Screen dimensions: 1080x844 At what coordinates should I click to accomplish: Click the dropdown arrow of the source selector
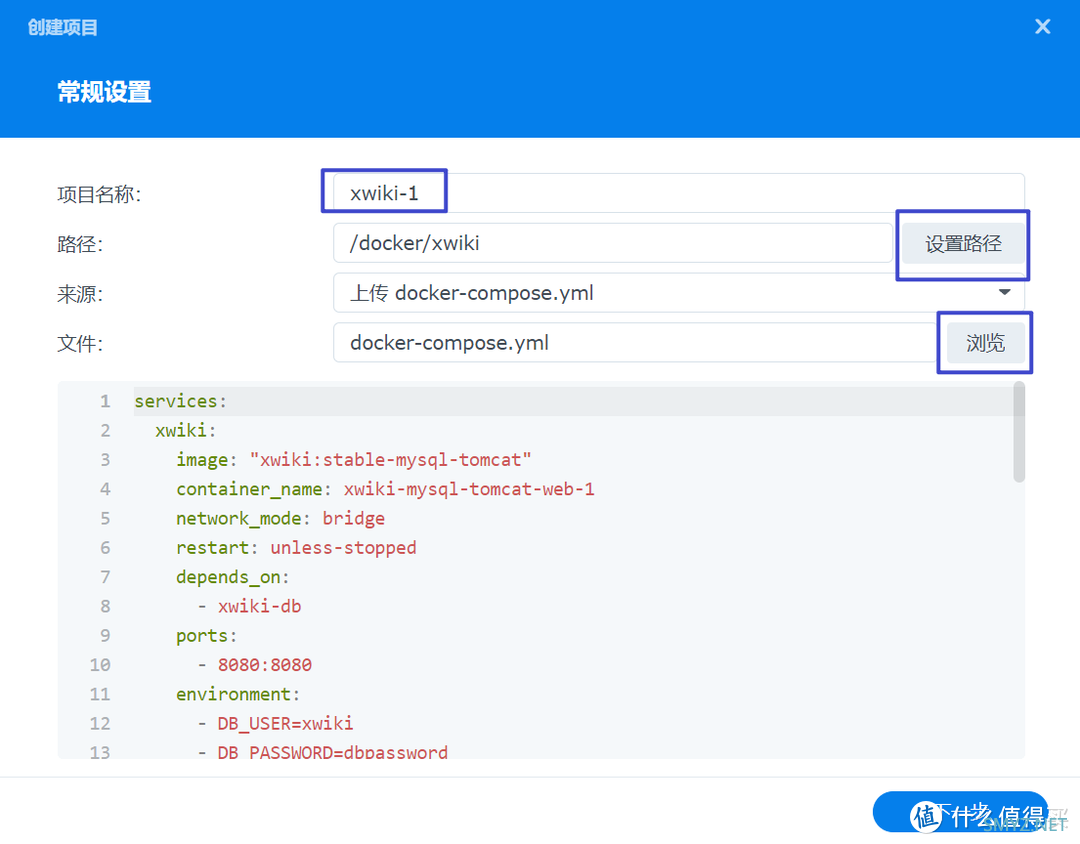coord(1004,292)
